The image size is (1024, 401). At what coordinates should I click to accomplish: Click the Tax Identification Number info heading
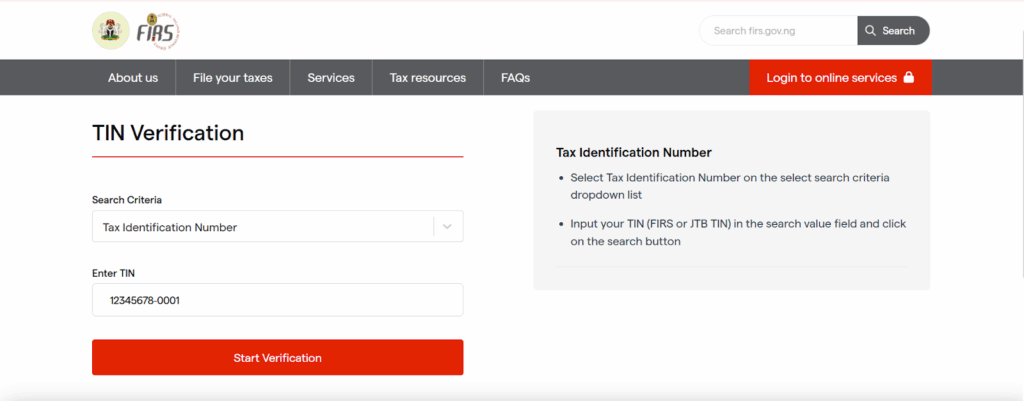(x=633, y=153)
